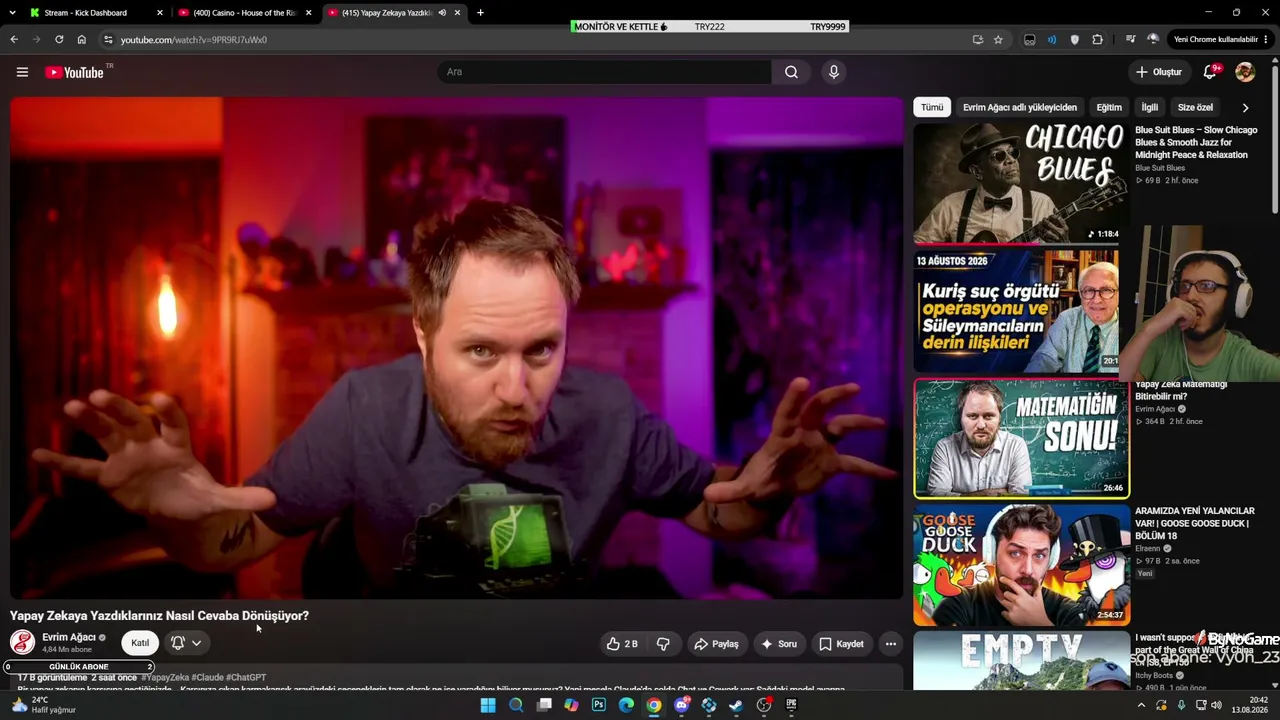Open the account avatar menu

click(x=1245, y=72)
